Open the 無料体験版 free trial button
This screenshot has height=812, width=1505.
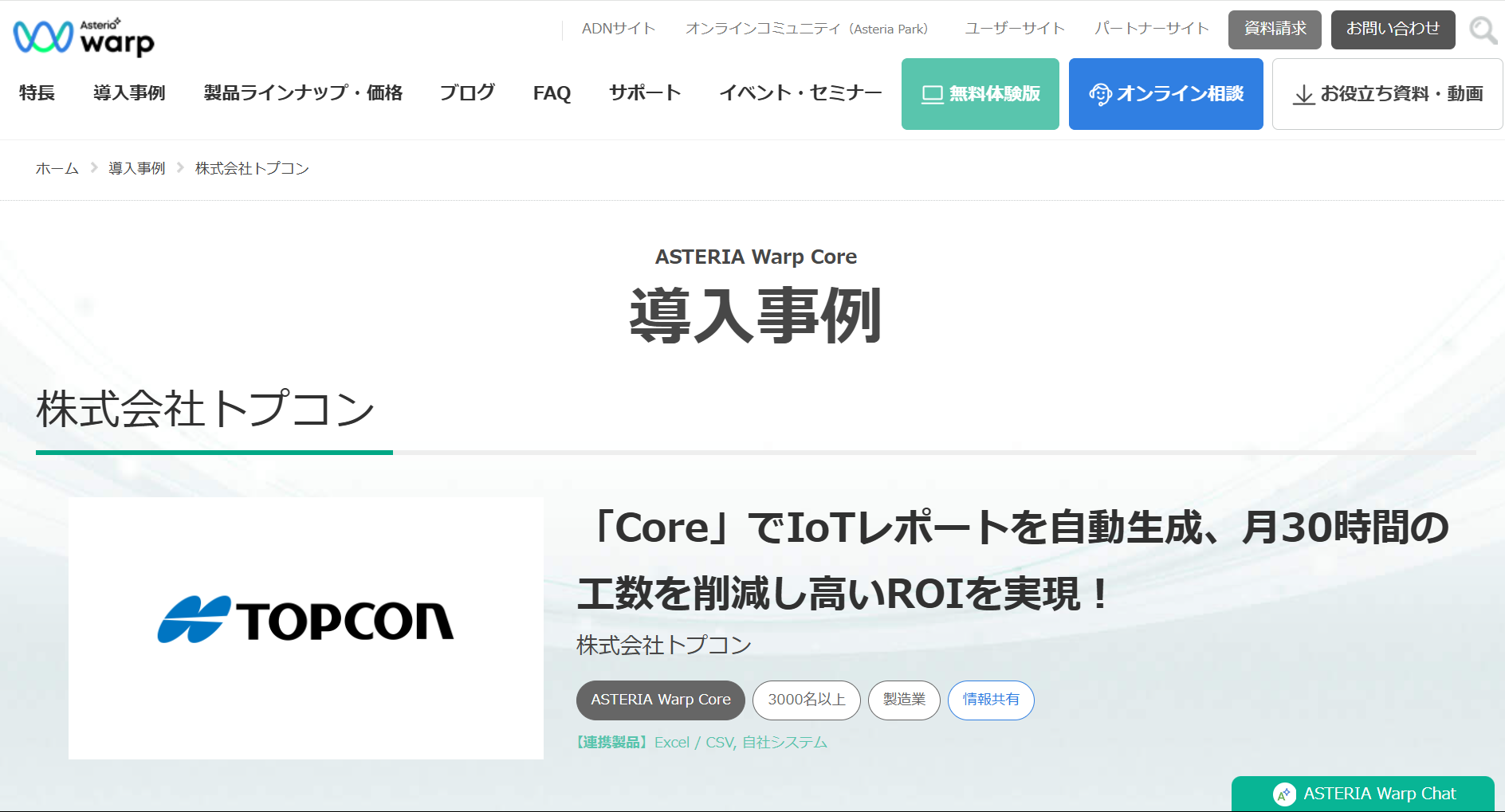click(x=980, y=94)
